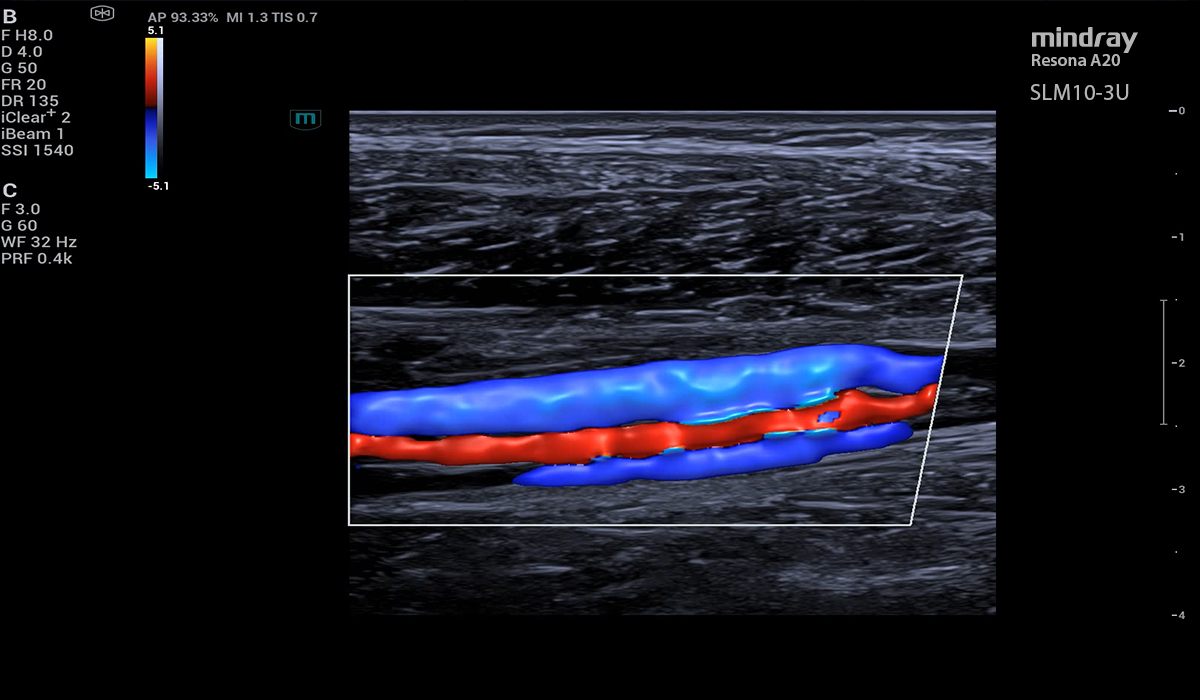Open the PRF 0.4k parameter
This screenshot has height=700, width=1200.
[x=37, y=259]
